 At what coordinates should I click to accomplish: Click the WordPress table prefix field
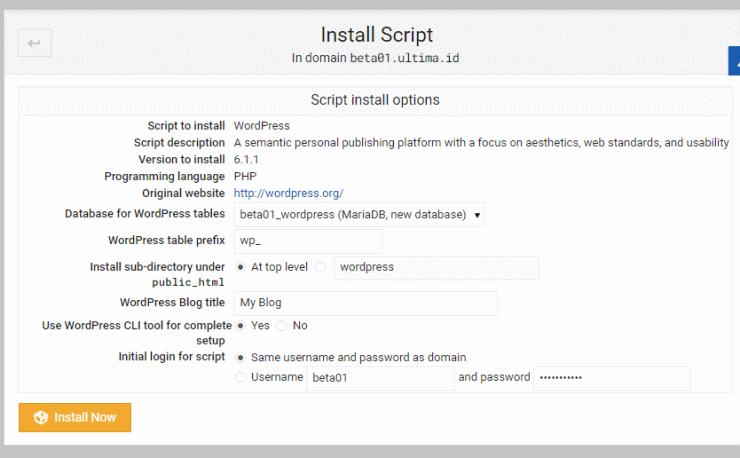point(308,241)
